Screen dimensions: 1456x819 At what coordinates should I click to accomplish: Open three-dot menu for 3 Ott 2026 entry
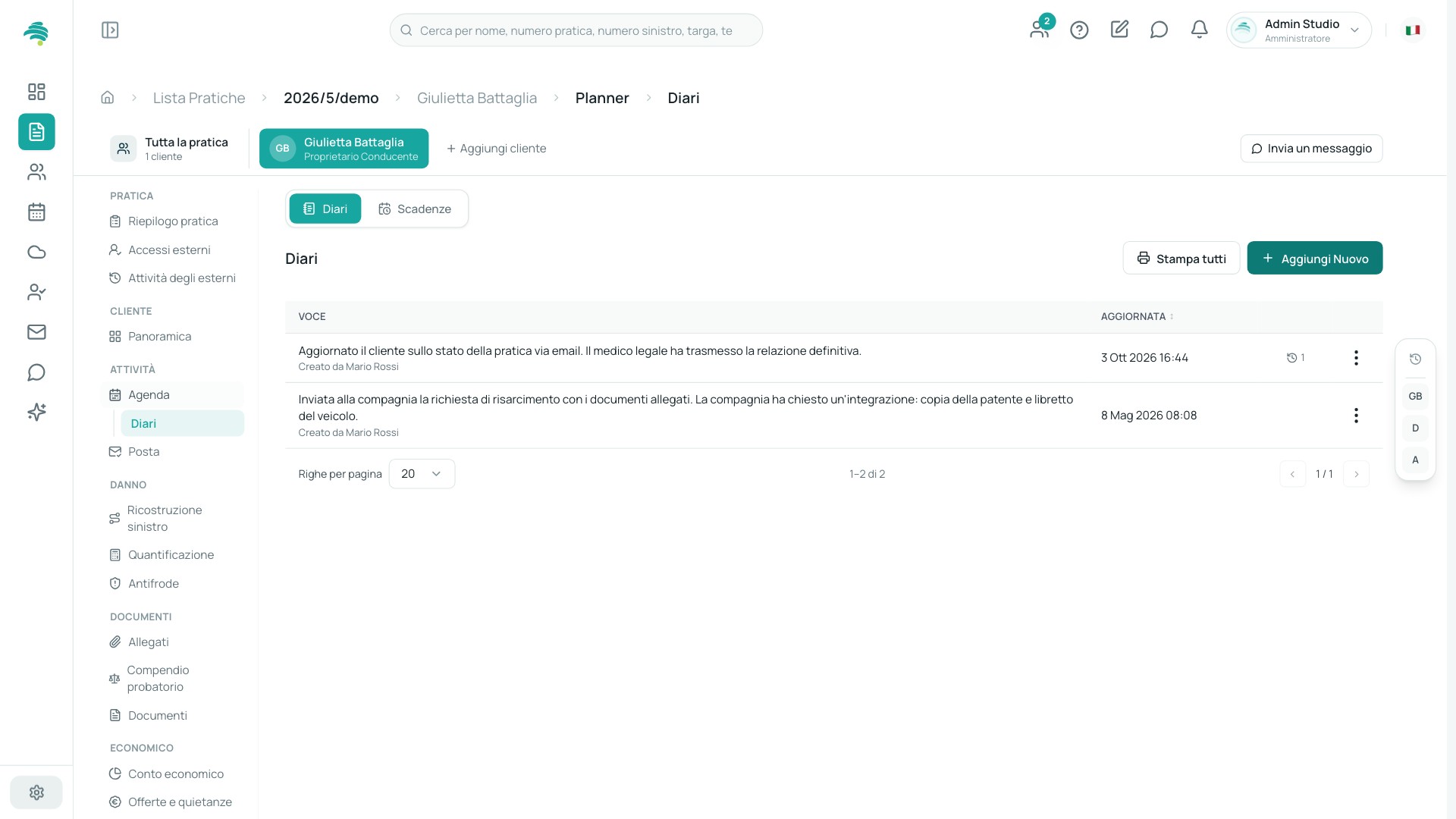coord(1356,358)
